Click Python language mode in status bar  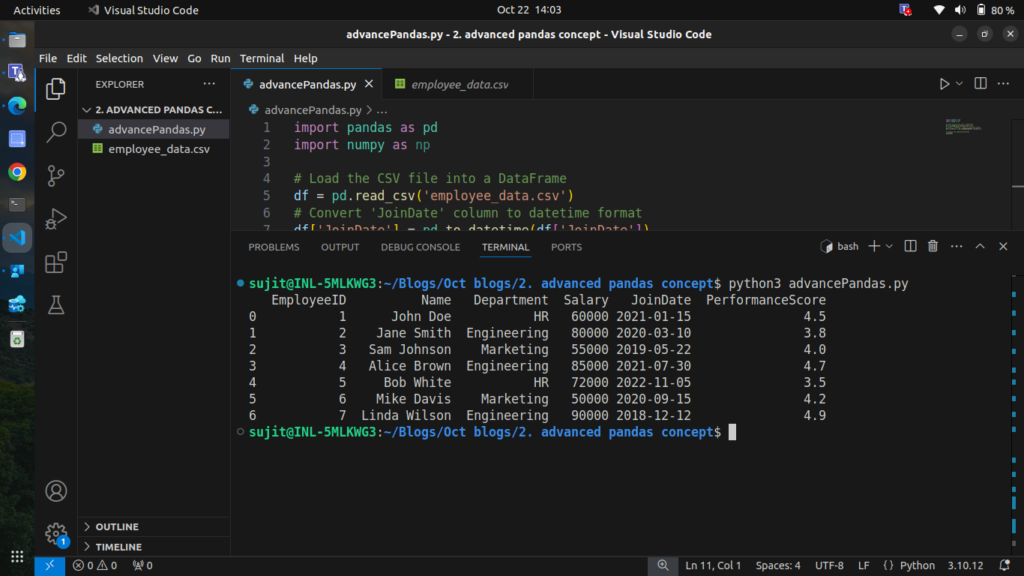(917, 566)
